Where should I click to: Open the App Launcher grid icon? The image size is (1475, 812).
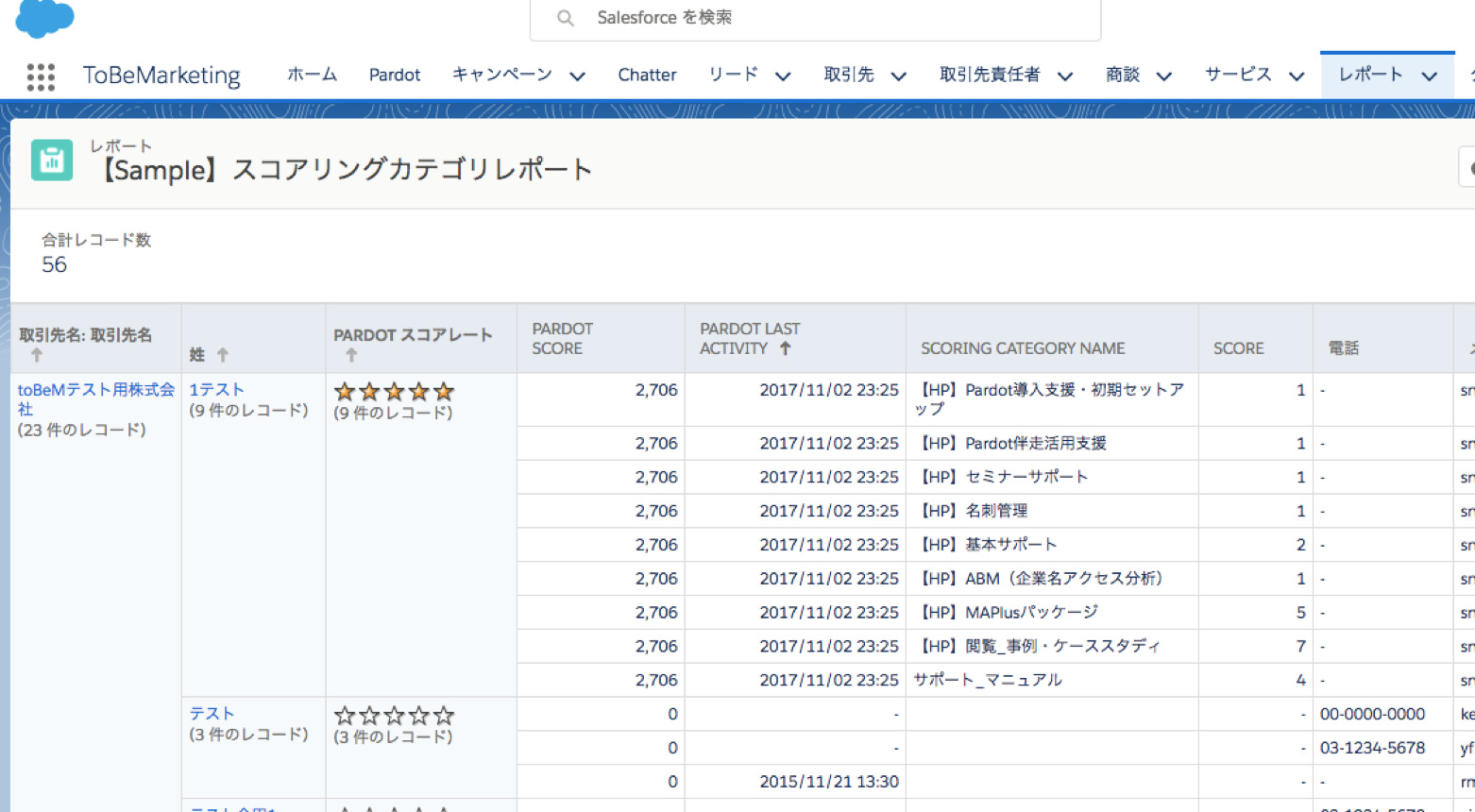(x=41, y=76)
